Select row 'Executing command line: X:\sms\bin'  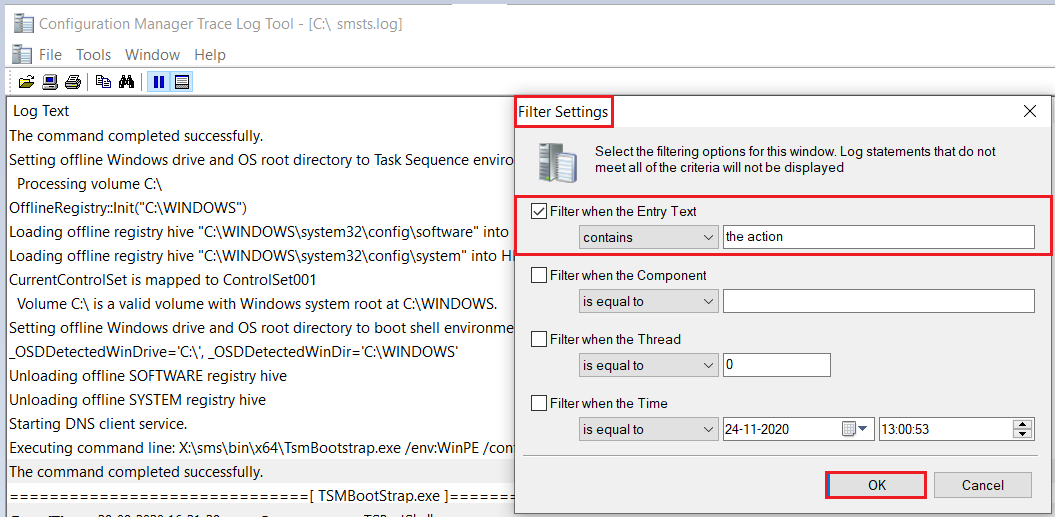point(260,448)
